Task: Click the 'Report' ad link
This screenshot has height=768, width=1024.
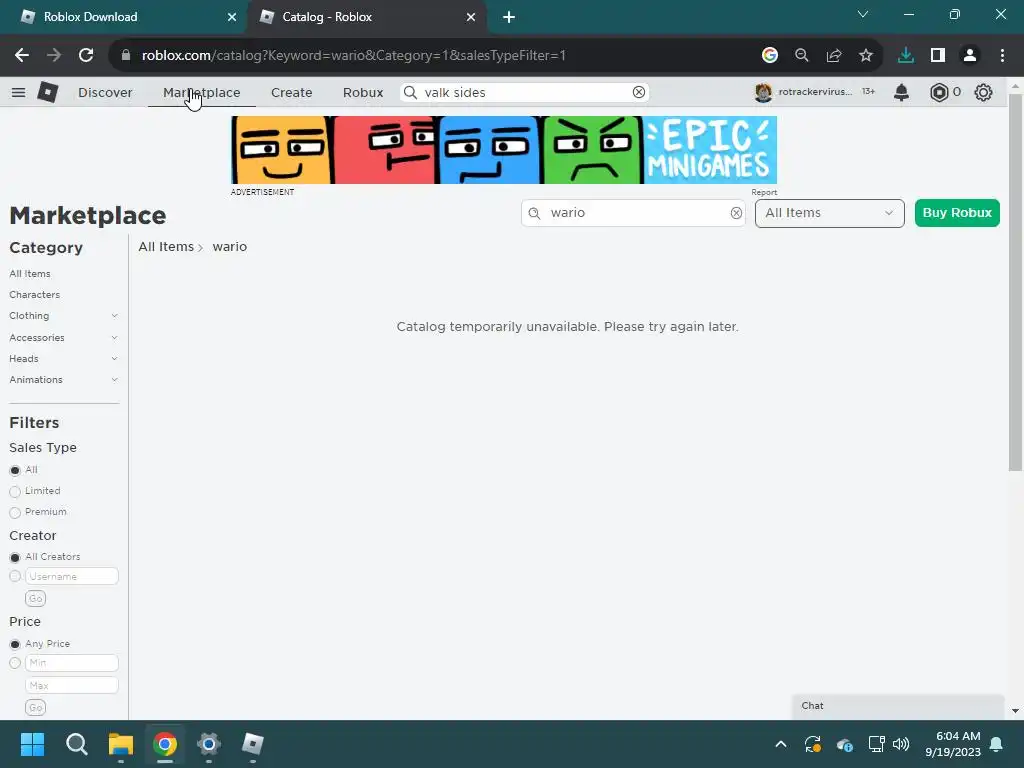Action: tap(764, 192)
